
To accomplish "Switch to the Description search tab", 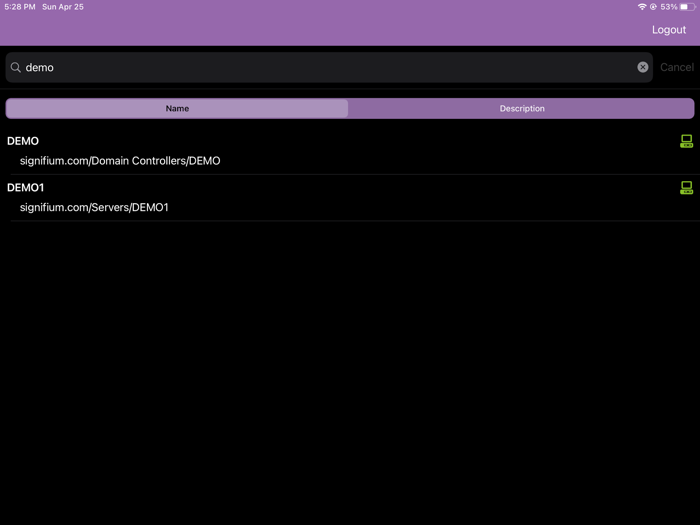I will (521, 108).
